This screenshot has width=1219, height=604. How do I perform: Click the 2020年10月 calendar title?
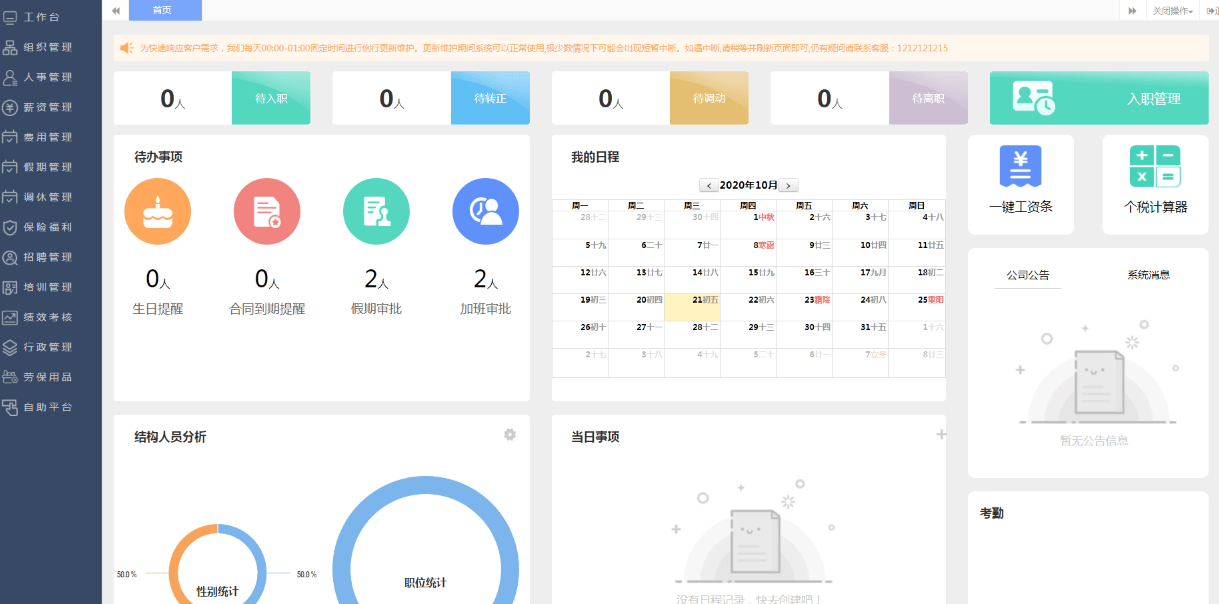748,185
